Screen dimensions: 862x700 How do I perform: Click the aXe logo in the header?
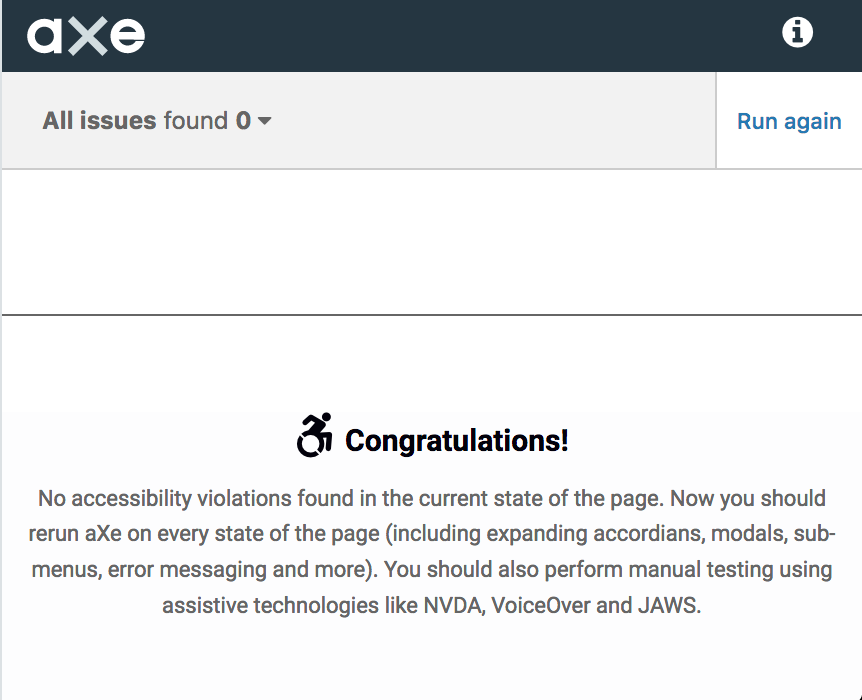click(86, 36)
